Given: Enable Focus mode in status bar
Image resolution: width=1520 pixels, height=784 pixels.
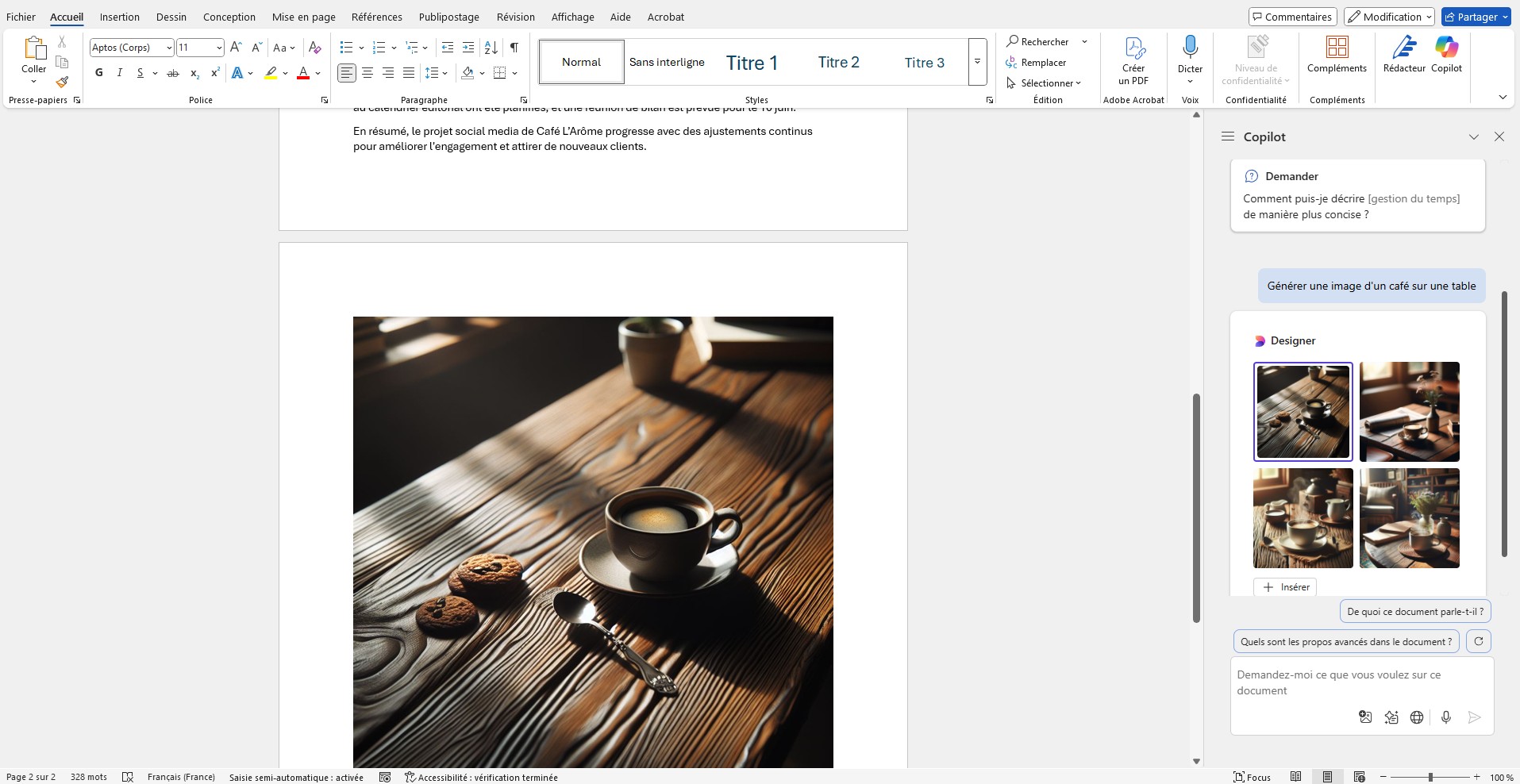Looking at the screenshot, I should point(1252,777).
